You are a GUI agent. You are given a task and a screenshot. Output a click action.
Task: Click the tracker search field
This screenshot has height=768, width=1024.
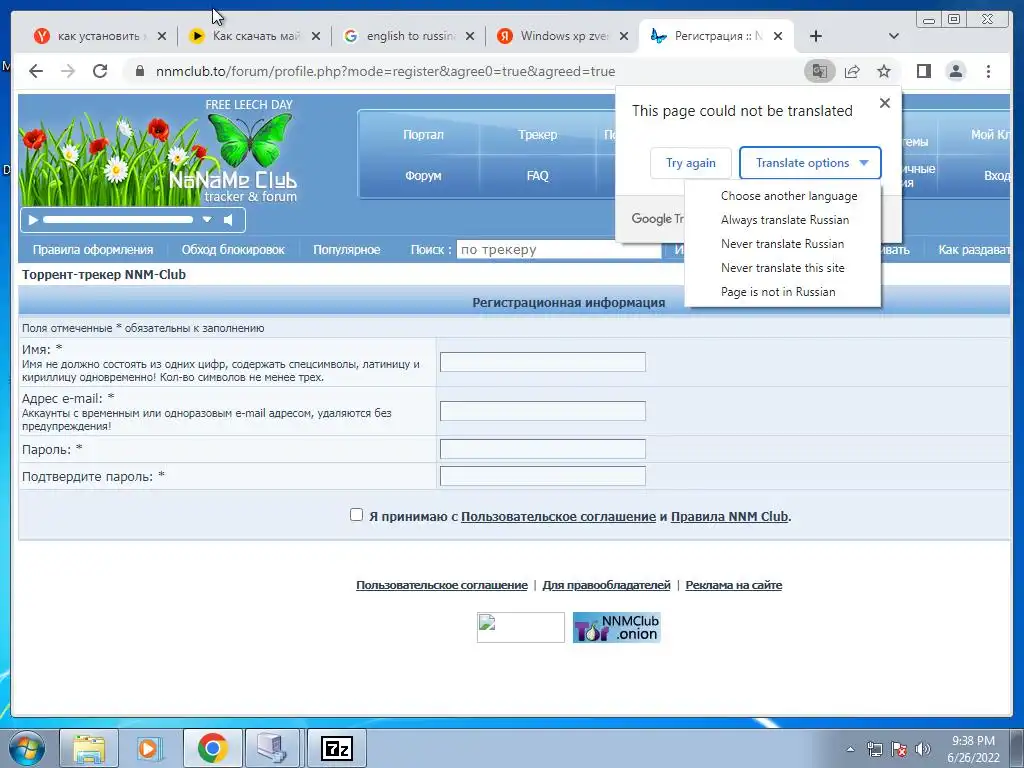[559, 249]
